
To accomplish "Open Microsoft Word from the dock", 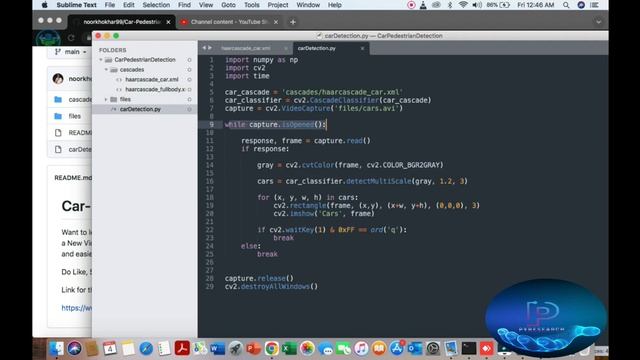I will click(217, 348).
